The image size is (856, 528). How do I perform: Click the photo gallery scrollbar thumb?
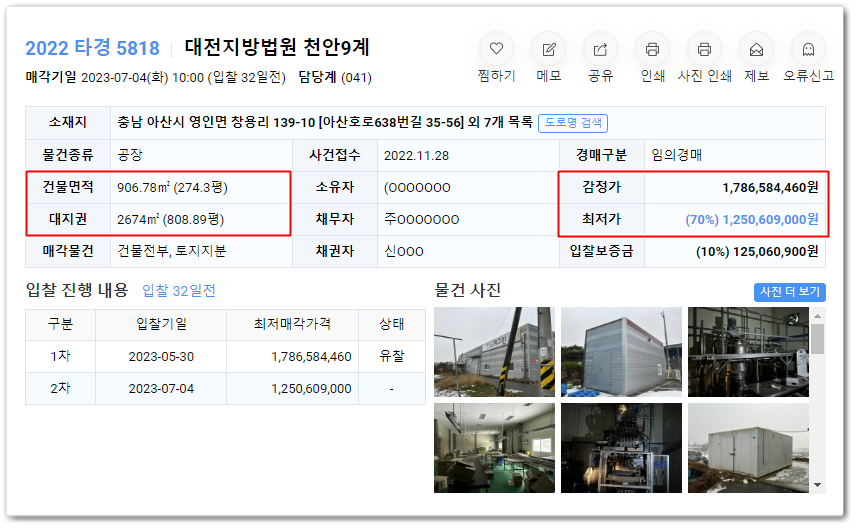[x=817, y=339]
